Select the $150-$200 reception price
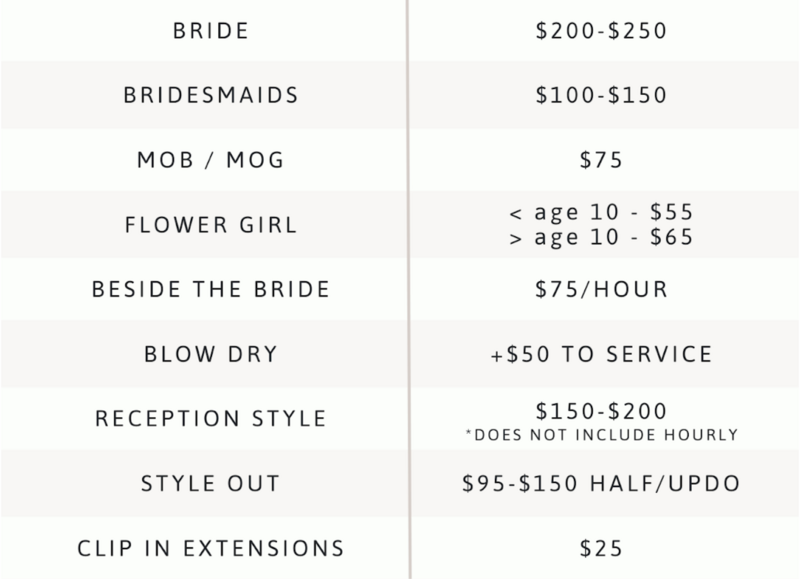The height and width of the screenshot is (579, 800). [x=602, y=411]
